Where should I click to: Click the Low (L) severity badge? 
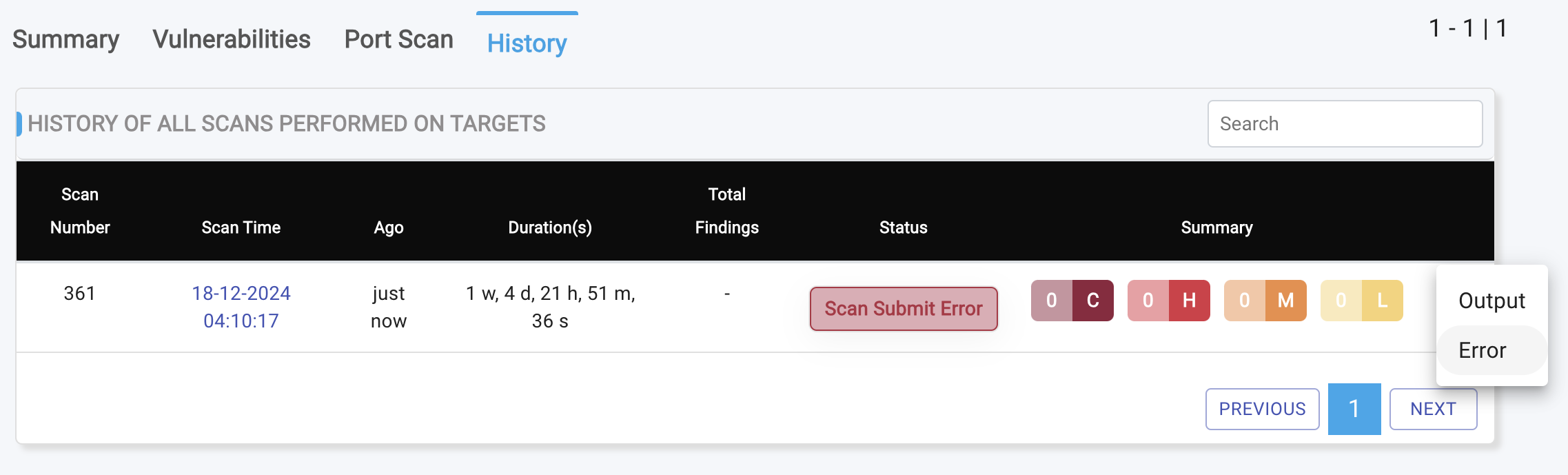(x=1361, y=301)
